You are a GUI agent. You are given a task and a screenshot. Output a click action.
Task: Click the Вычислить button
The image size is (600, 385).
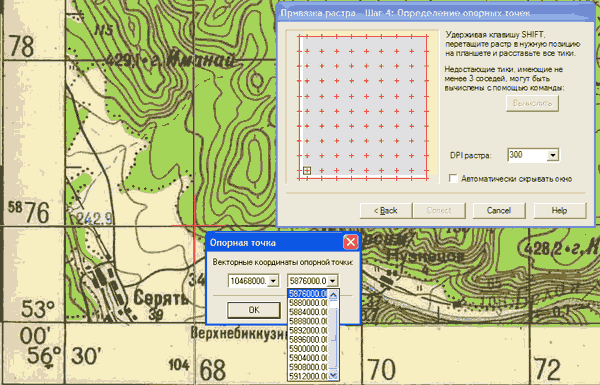click(532, 103)
